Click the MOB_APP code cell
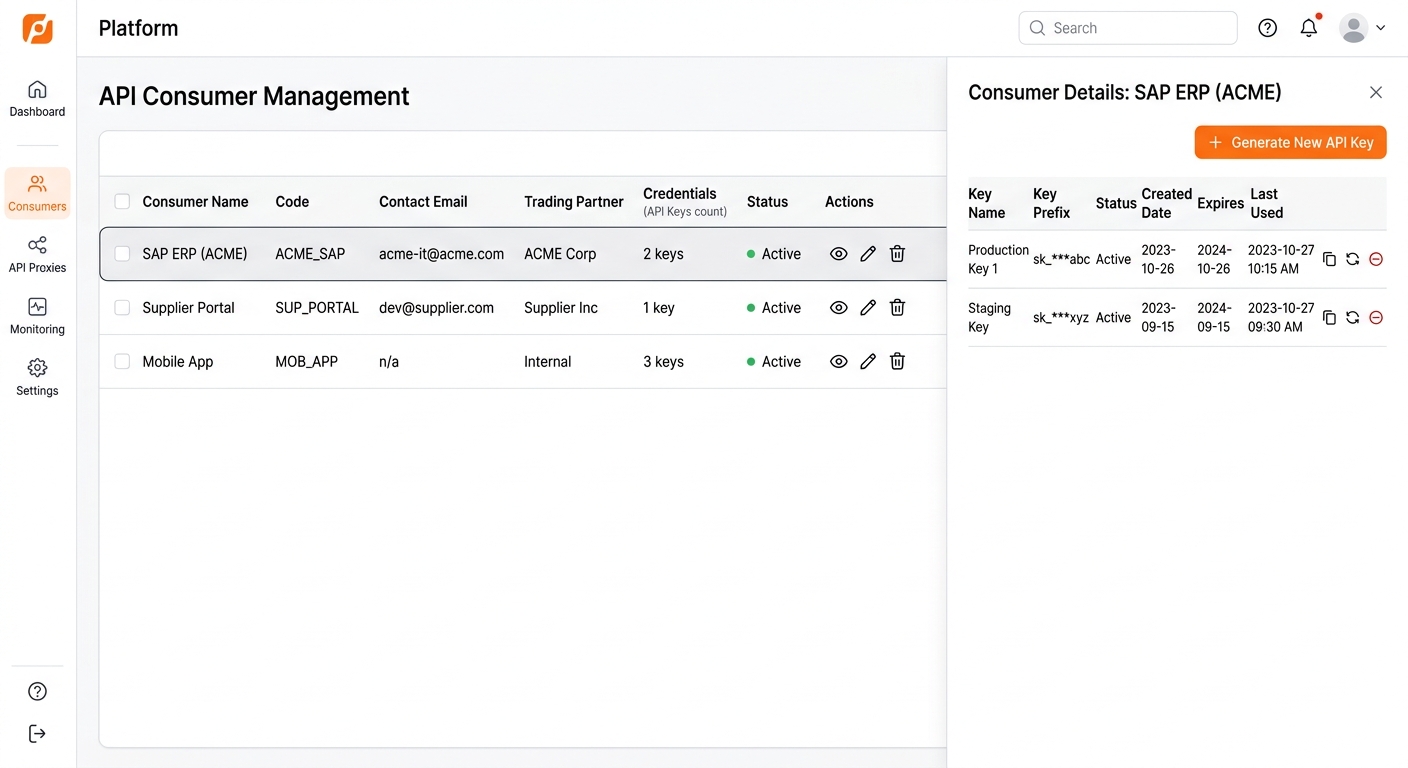This screenshot has width=1408, height=768. coord(306,362)
